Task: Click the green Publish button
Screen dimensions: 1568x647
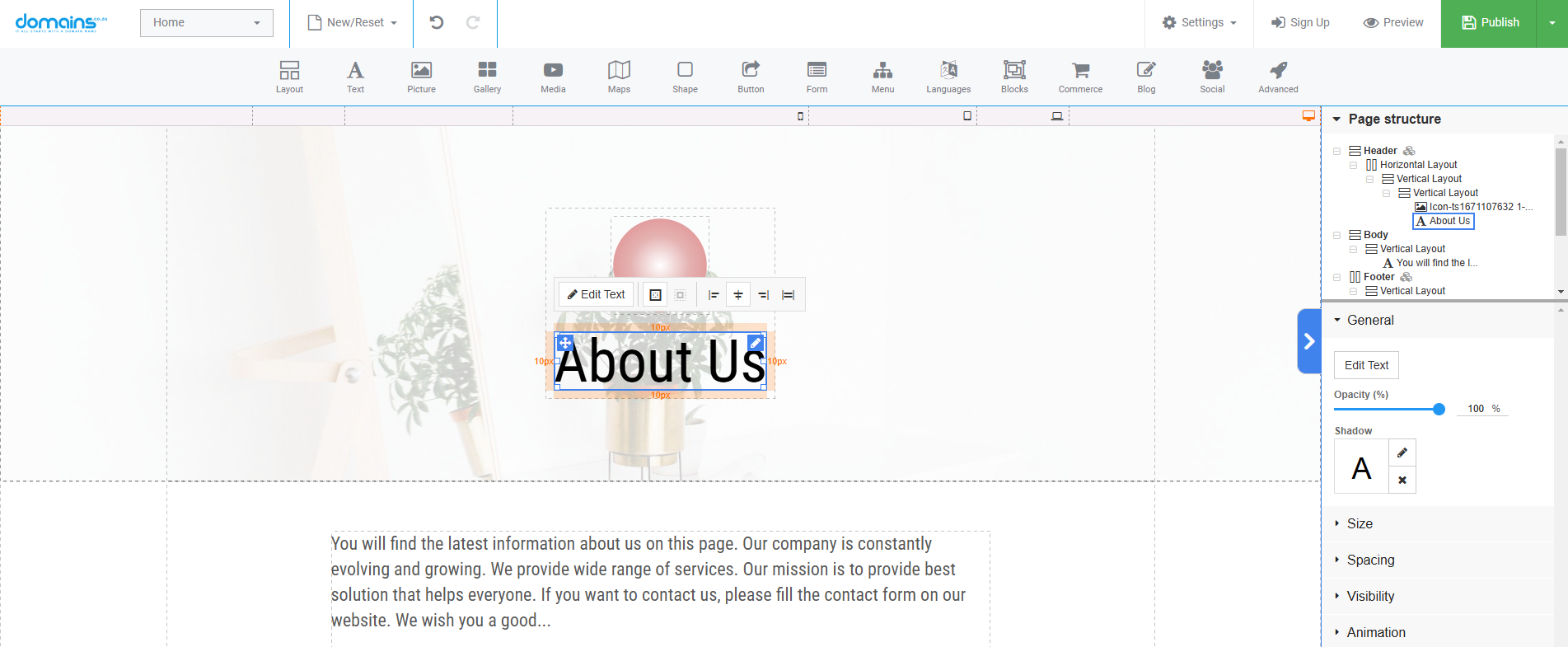Action: tap(1490, 22)
